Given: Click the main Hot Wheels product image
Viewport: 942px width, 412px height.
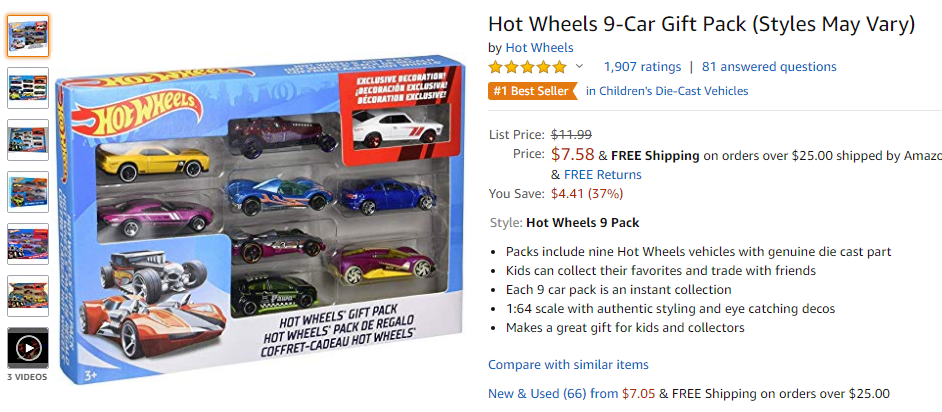Looking at the screenshot, I should point(260,220).
